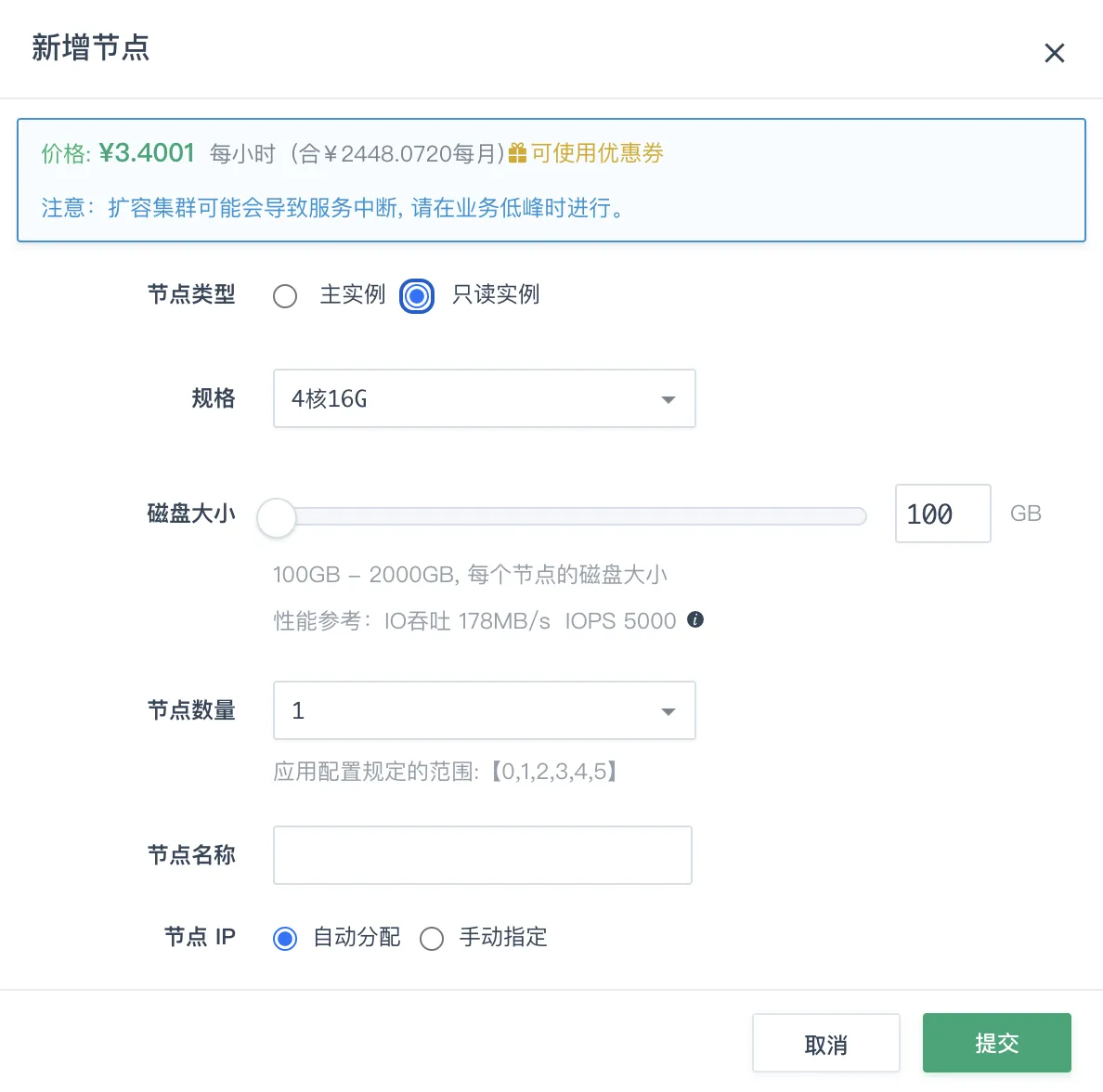Click into the 节点名称 text field

tap(483, 855)
